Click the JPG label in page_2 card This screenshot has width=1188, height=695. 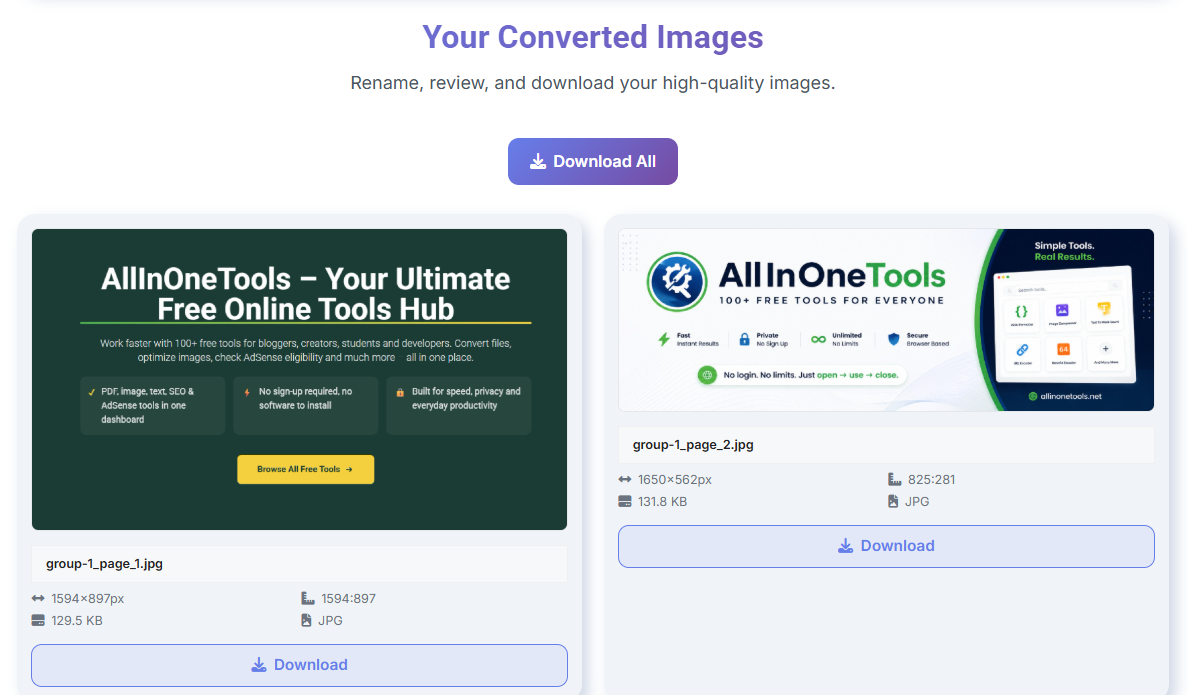point(917,502)
